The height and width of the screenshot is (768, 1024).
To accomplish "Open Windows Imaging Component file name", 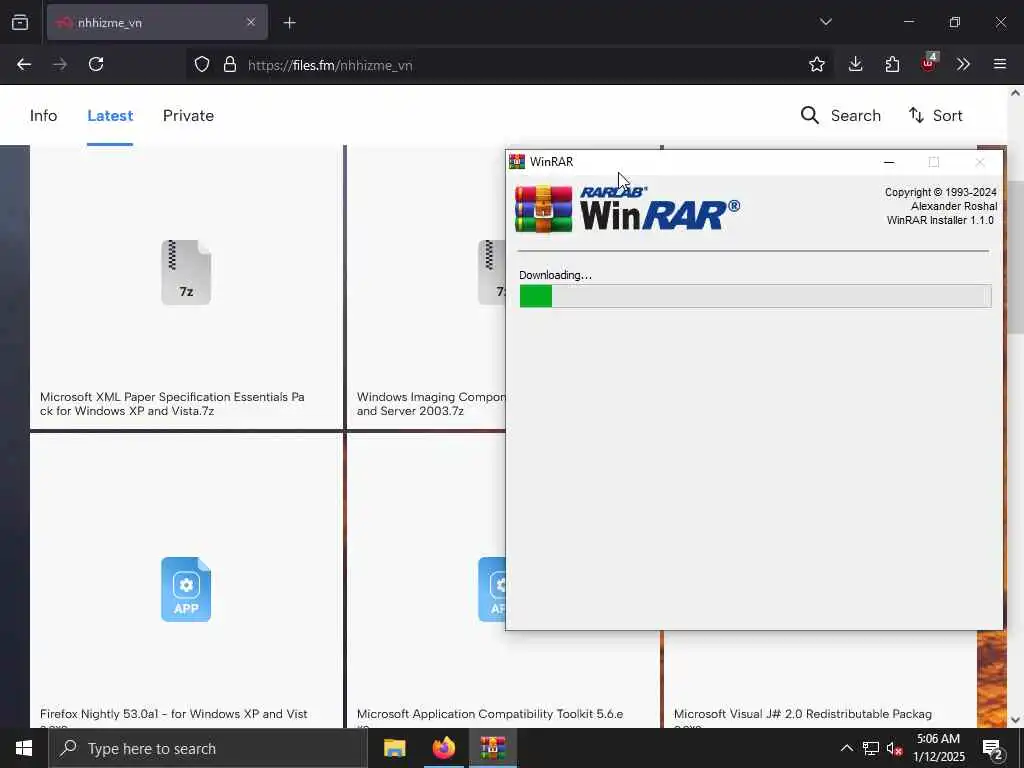I will pyautogui.click(x=431, y=404).
